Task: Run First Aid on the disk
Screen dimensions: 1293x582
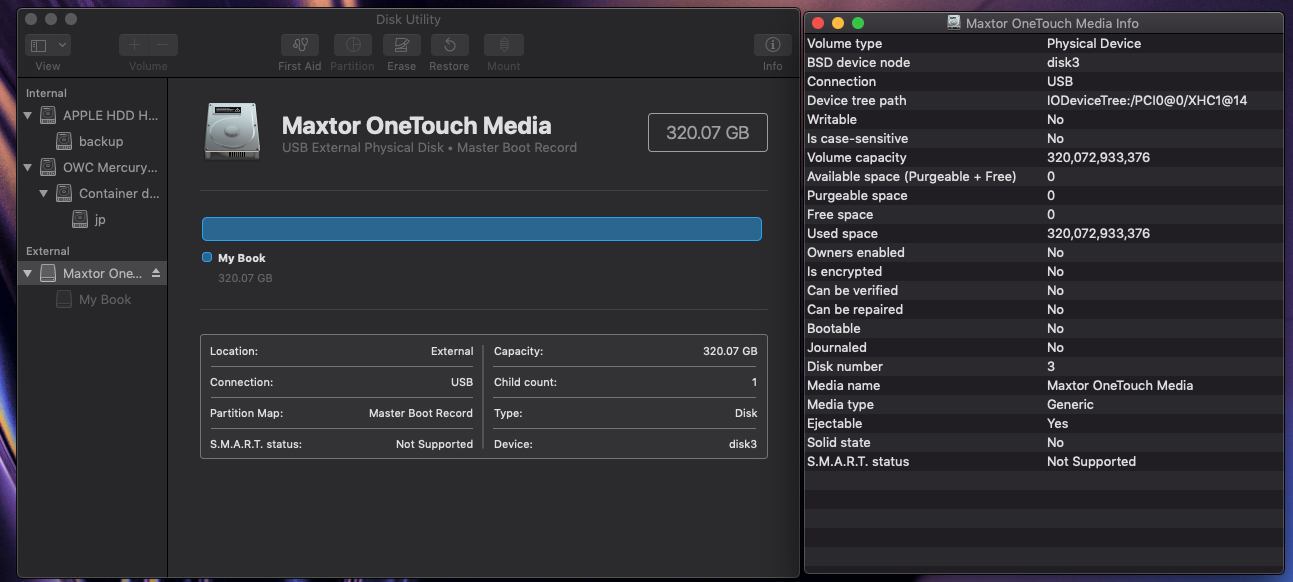Action: (300, 45)
